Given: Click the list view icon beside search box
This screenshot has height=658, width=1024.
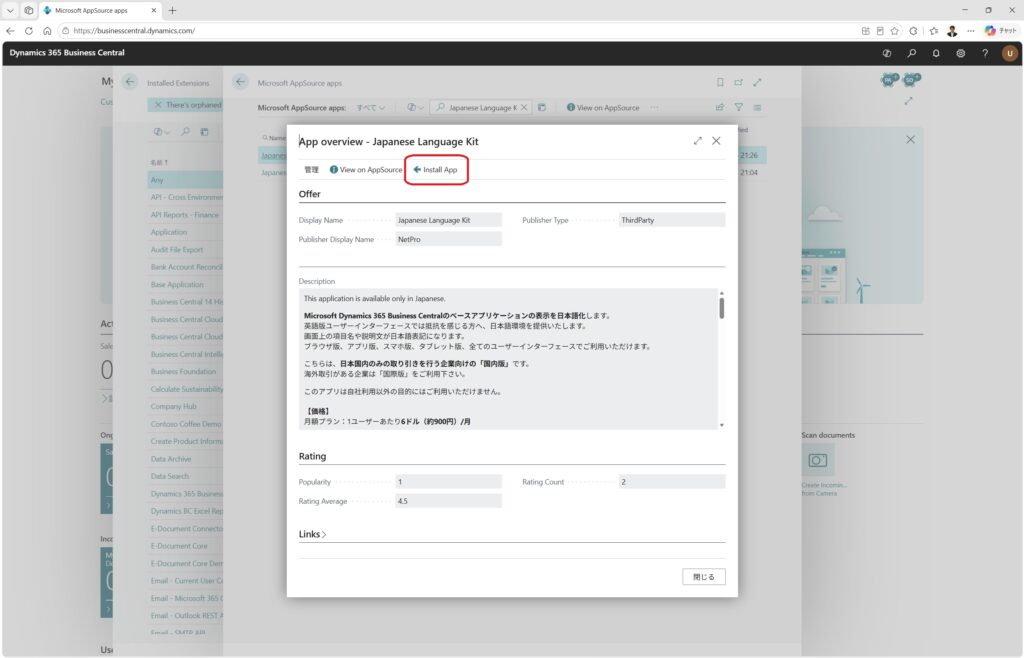Looking at the screenshot, I should point(541,108).
